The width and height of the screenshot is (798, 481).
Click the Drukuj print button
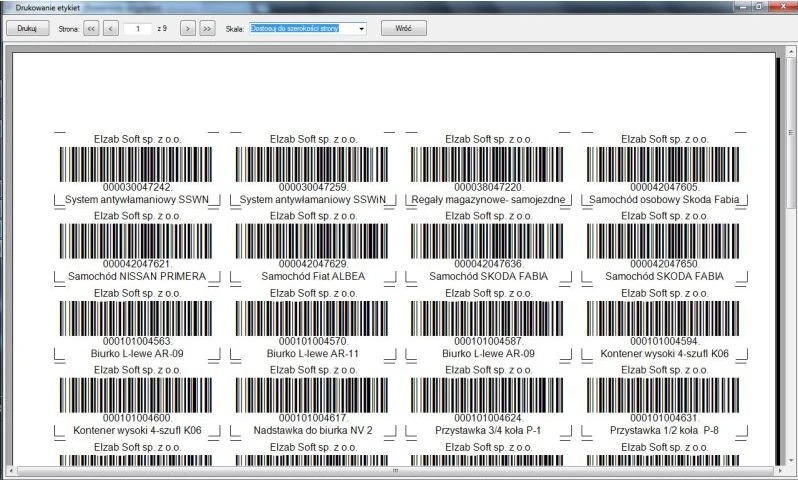(27, 29)
